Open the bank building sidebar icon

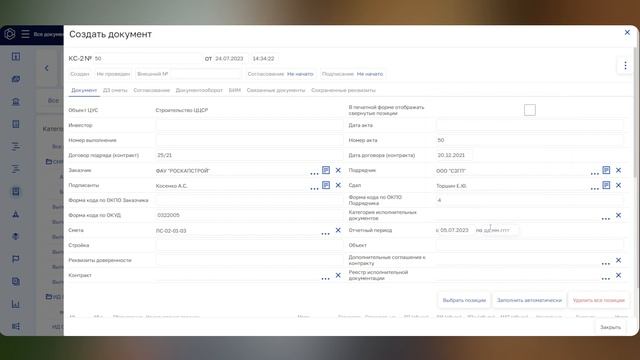16,101
